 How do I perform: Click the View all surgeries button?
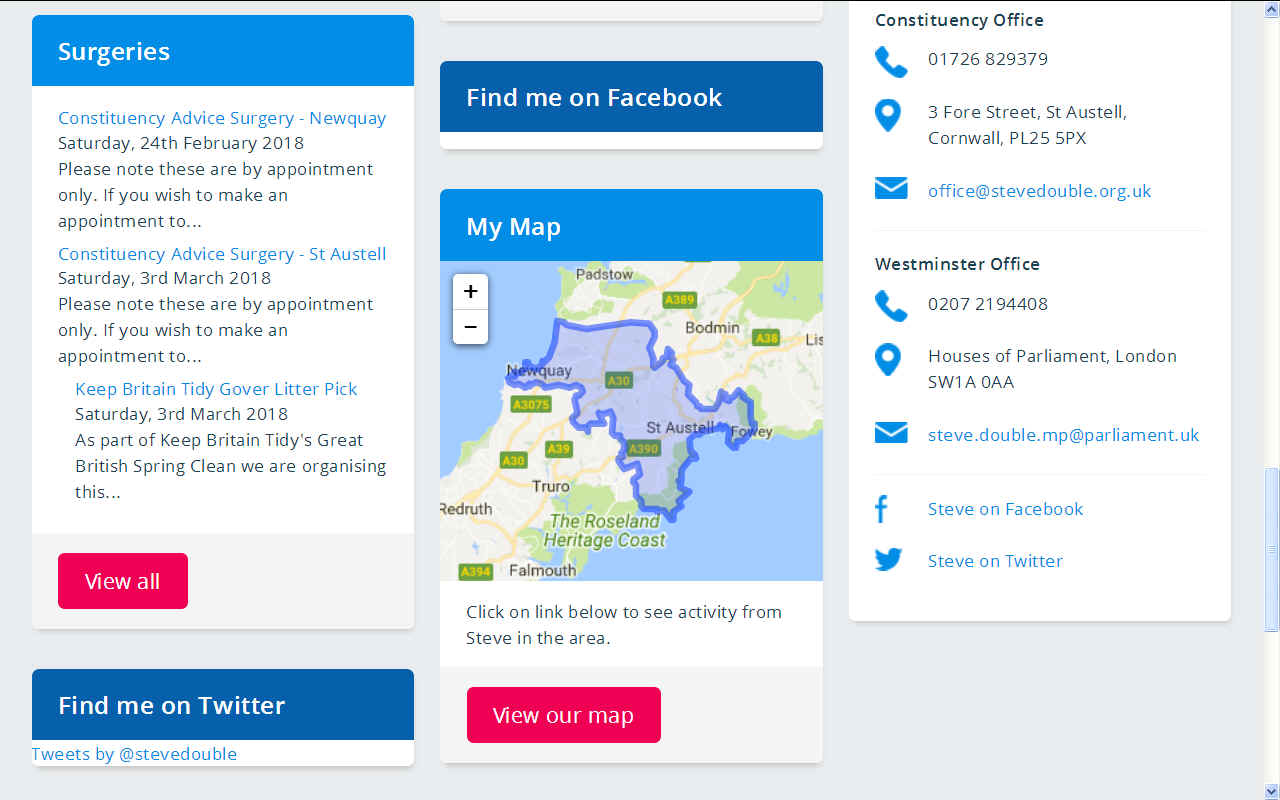[123, 581]
